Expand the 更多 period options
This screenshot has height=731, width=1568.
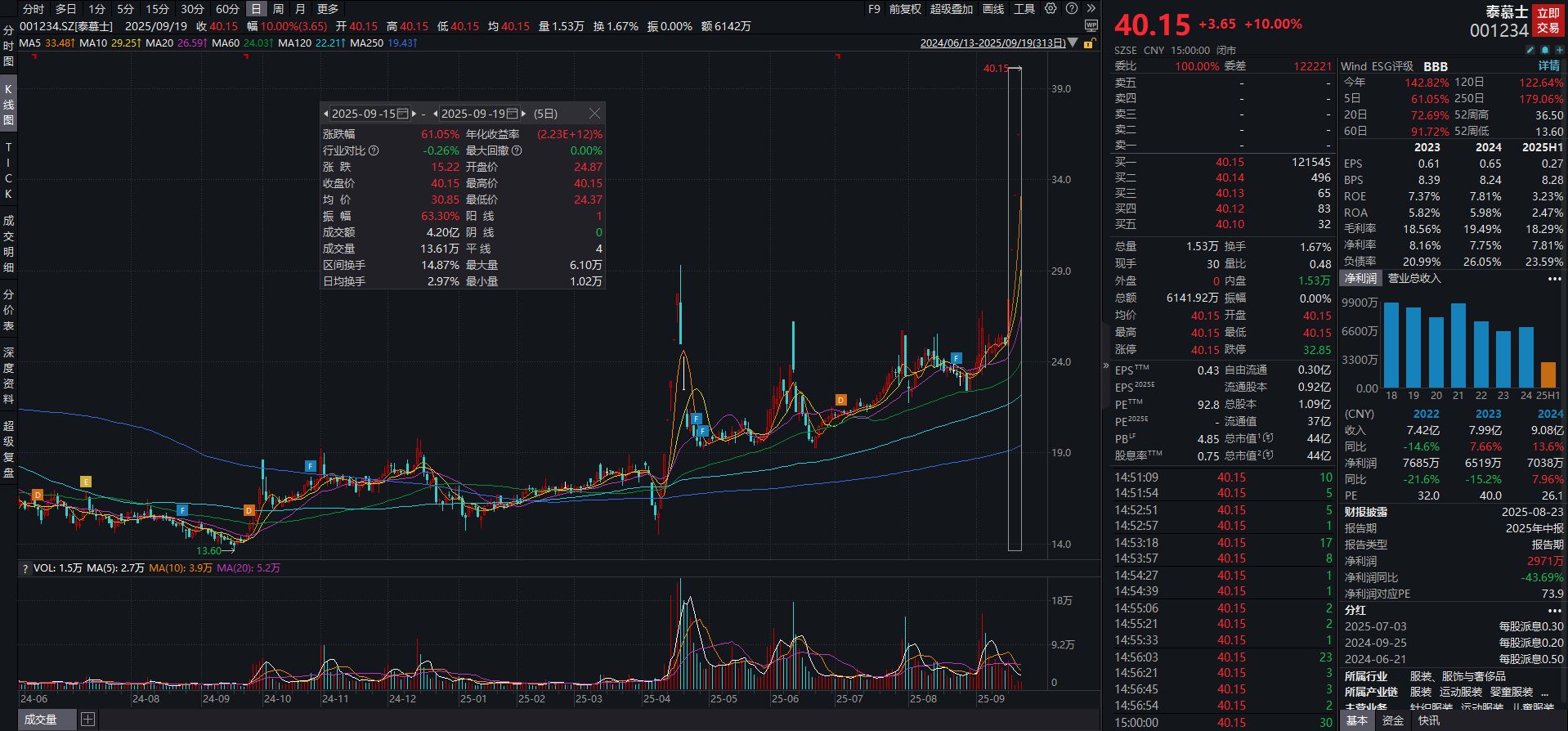[x=328, y=9]
